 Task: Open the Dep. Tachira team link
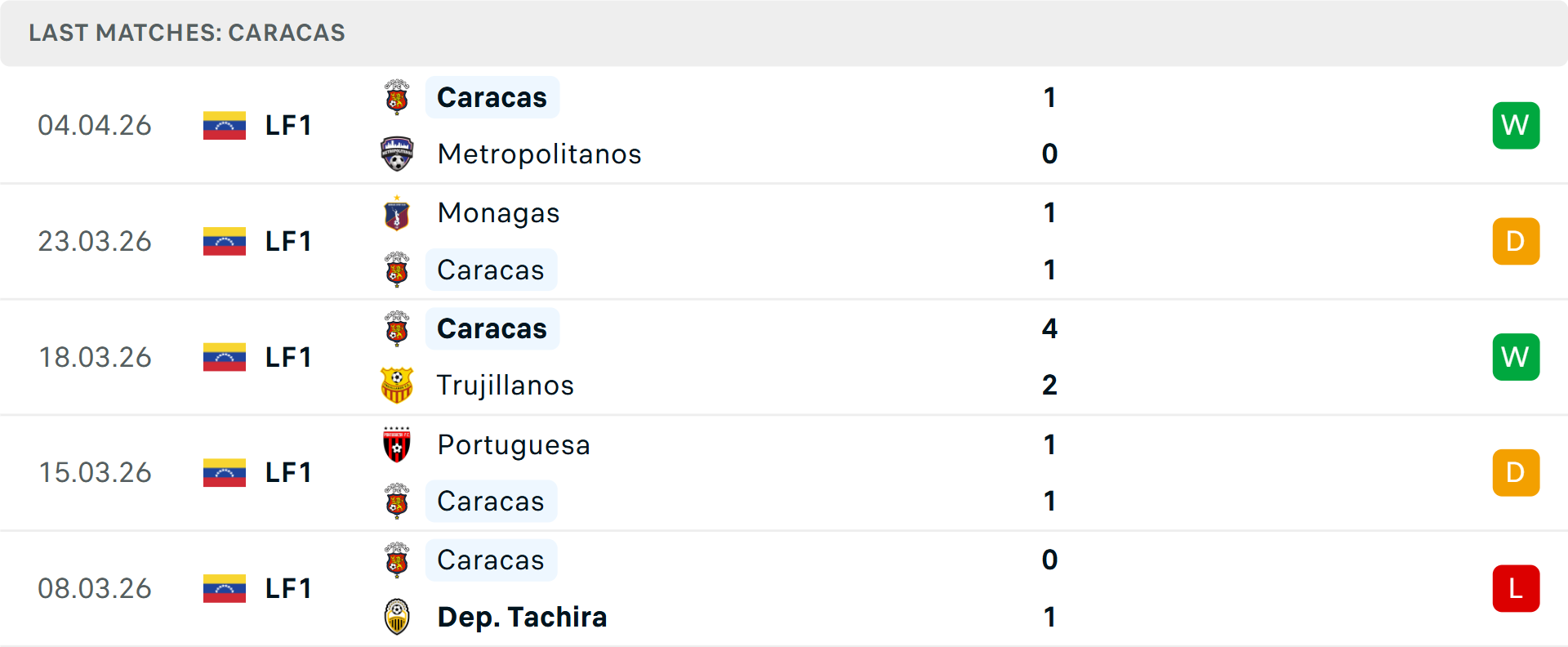tap(522, 617)
